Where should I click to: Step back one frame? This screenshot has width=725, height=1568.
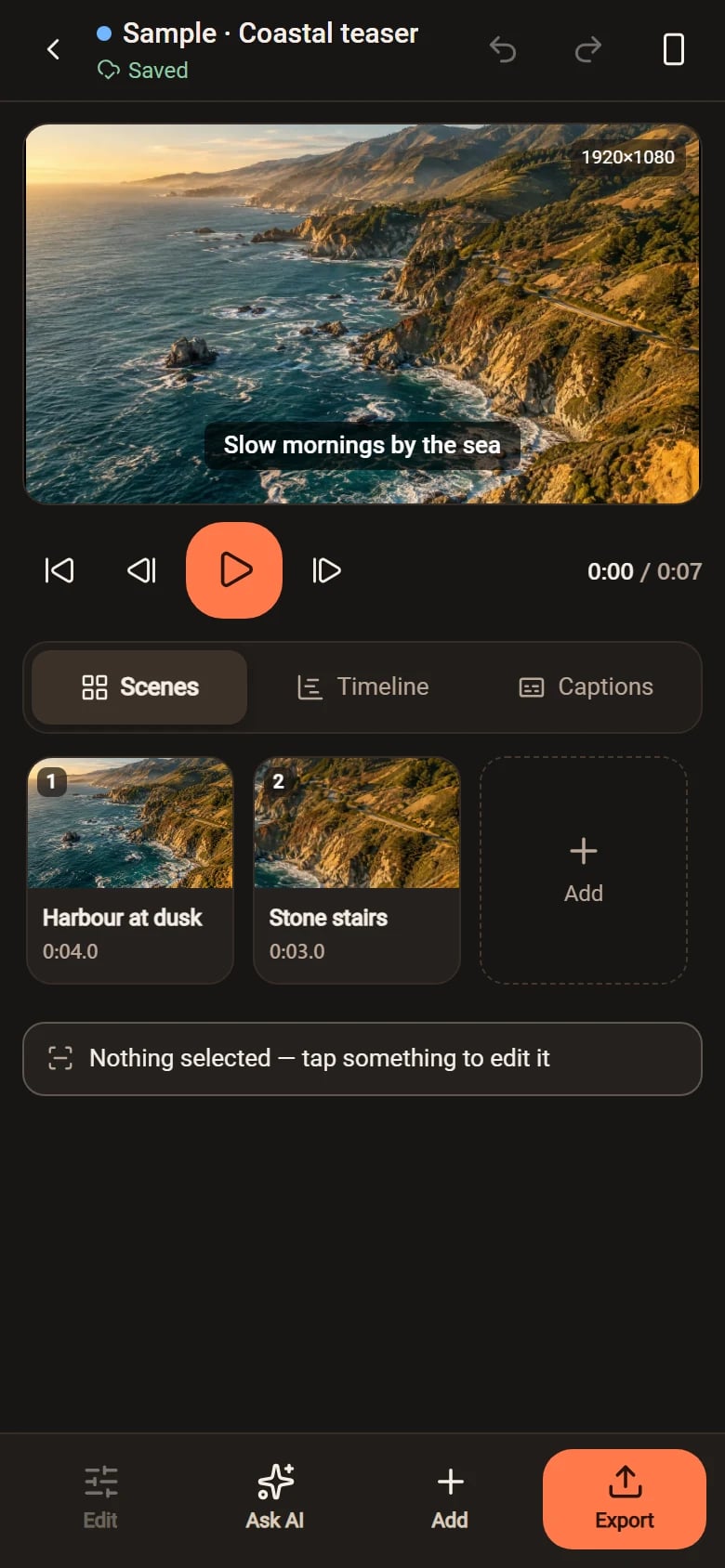point(141,570)
